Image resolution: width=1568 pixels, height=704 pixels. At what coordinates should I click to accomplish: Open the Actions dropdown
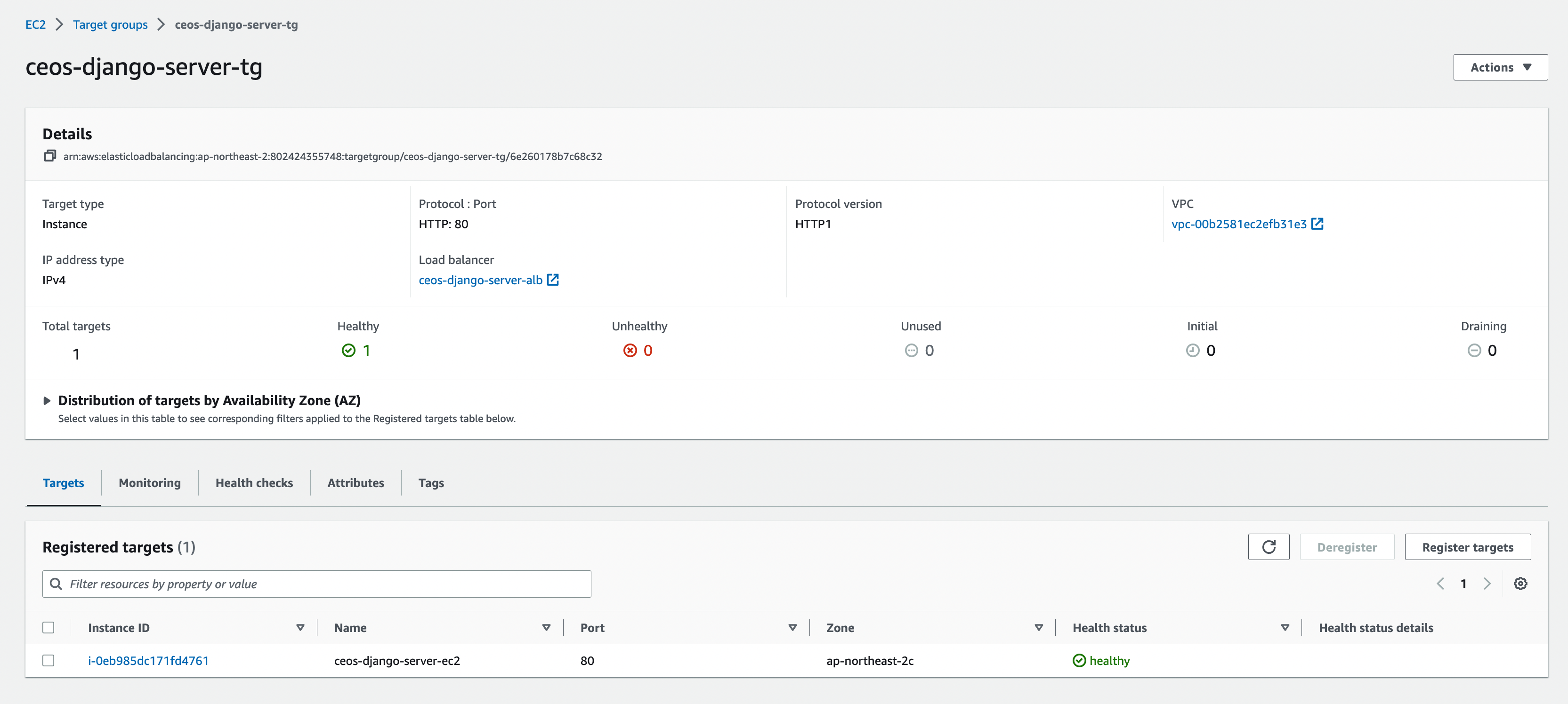point(1501,68)
